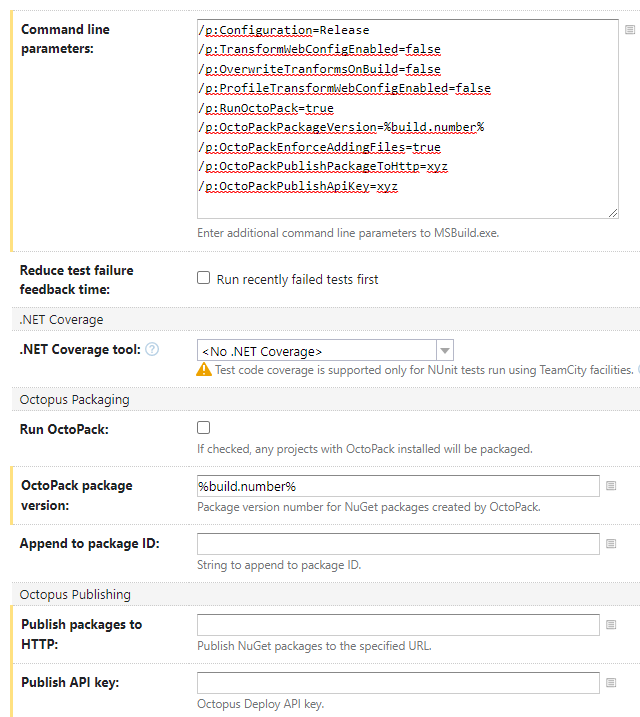Open parameter picker for Append to package ID

coord(611,544)
